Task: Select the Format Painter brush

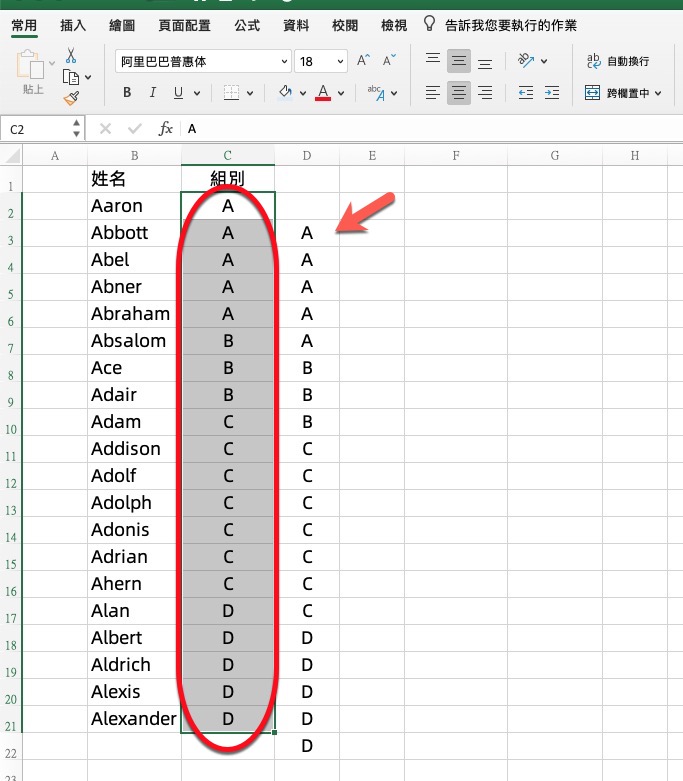Action: tap(71, 98)
